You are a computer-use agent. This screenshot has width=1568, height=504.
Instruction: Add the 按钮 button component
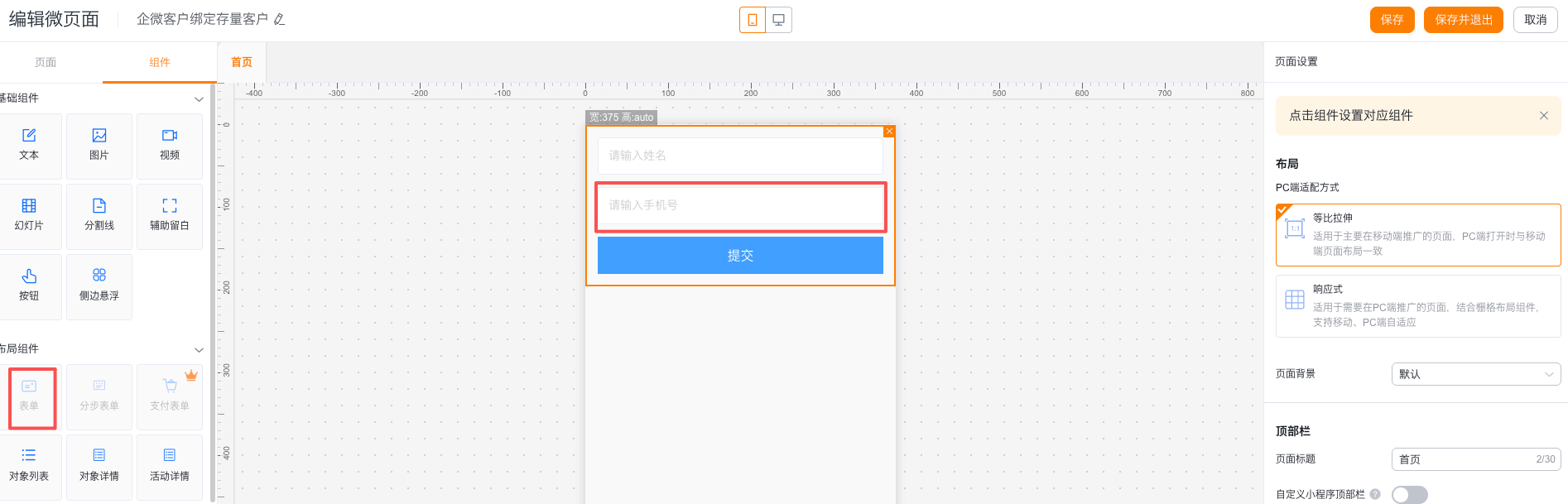(29, 286)
